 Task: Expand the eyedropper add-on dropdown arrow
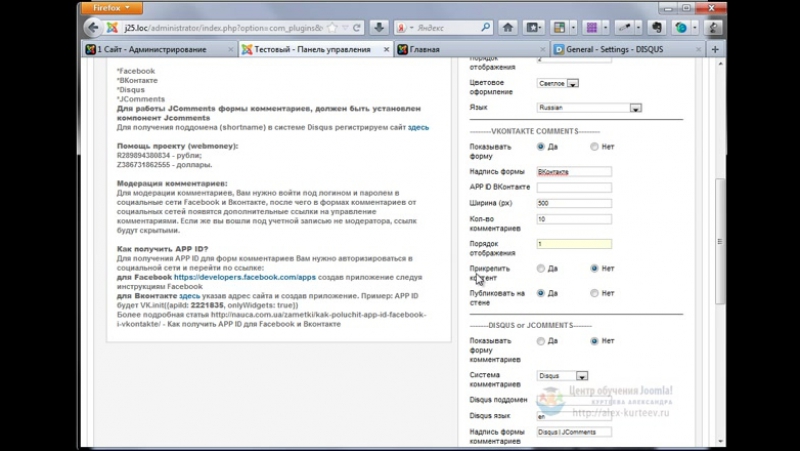coord(638,28)
